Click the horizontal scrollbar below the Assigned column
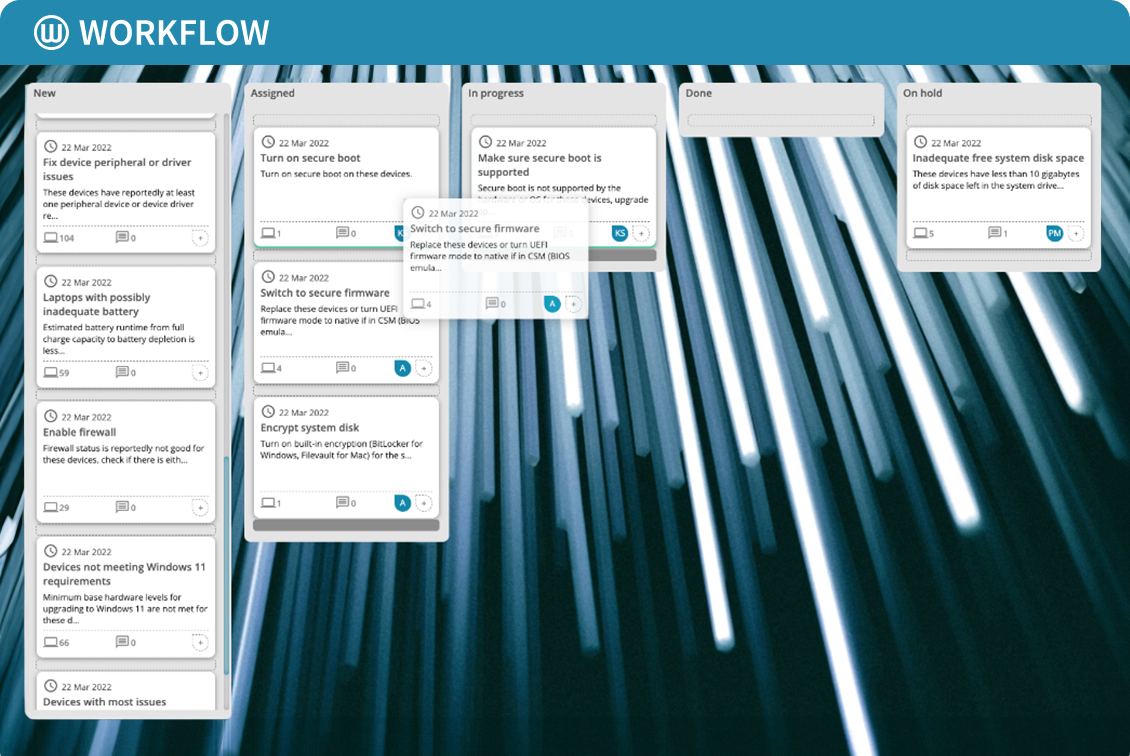 click(x=347, y=524)
